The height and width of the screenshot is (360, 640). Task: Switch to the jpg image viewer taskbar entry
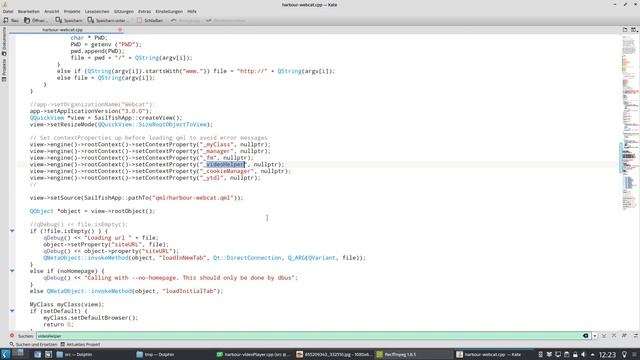click(x=333, y=354)
